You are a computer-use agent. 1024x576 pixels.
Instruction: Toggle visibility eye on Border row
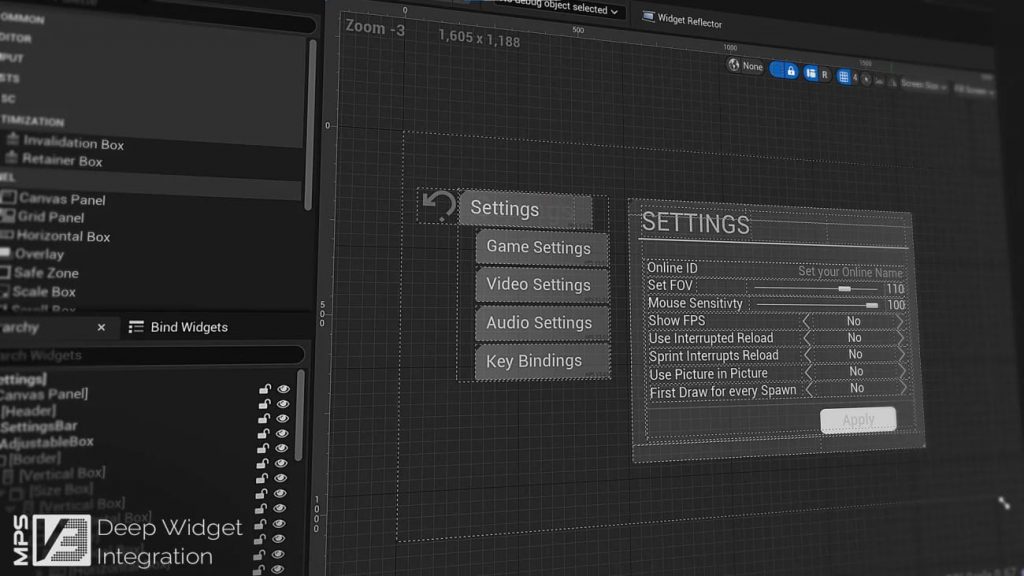(x=281, y=463)
